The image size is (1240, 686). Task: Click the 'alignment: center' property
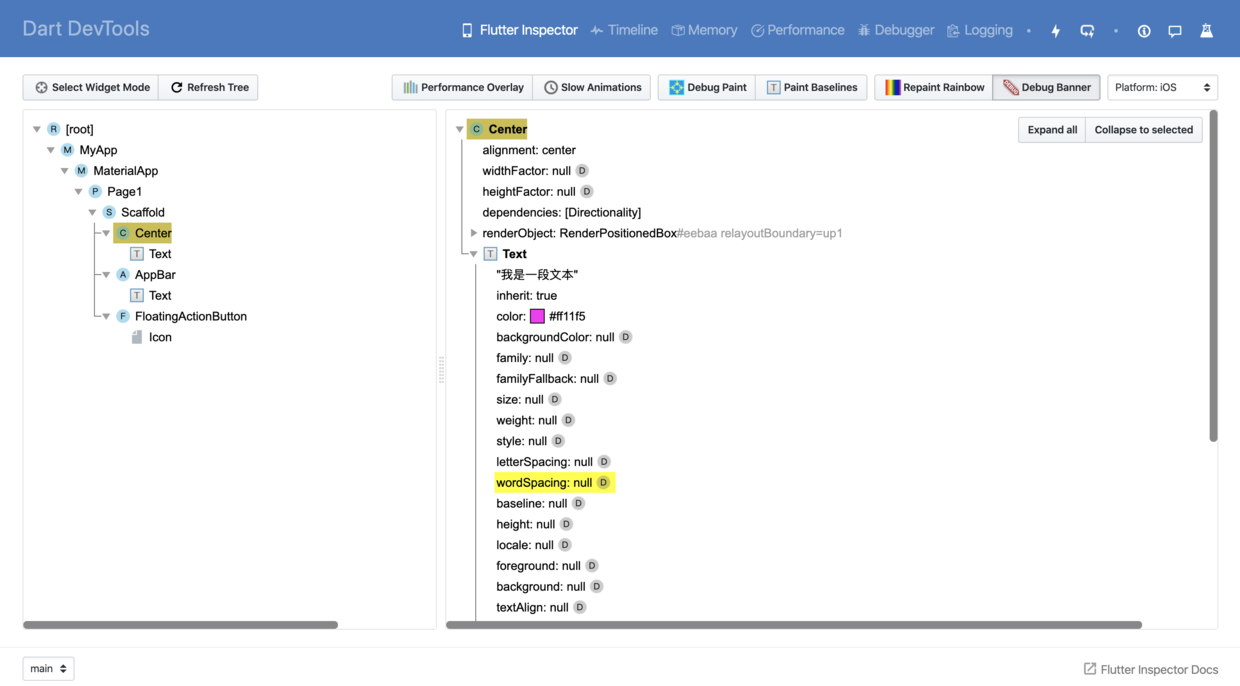click(x=529, y=150)
